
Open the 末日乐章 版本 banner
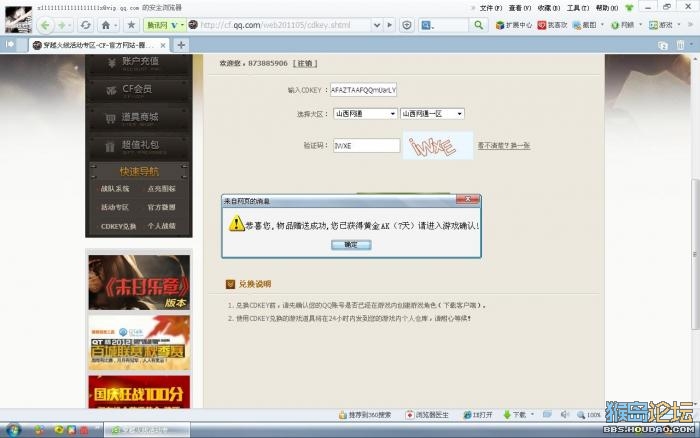(139, 282)
